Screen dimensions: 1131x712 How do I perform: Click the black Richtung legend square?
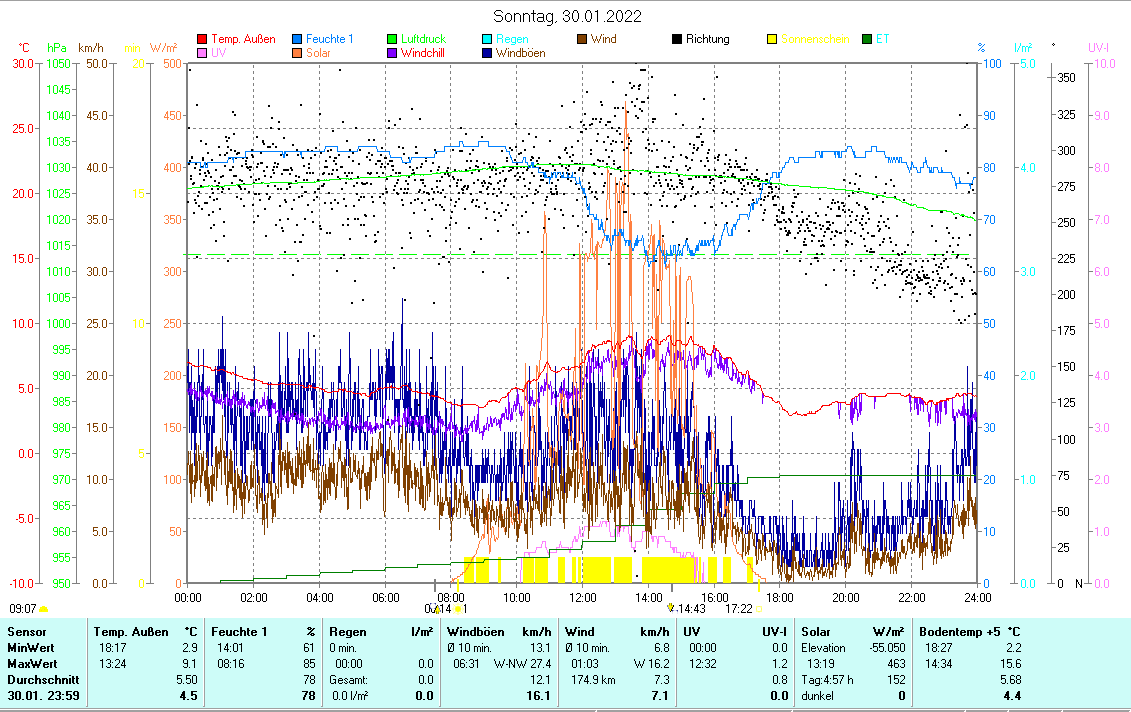677,40
